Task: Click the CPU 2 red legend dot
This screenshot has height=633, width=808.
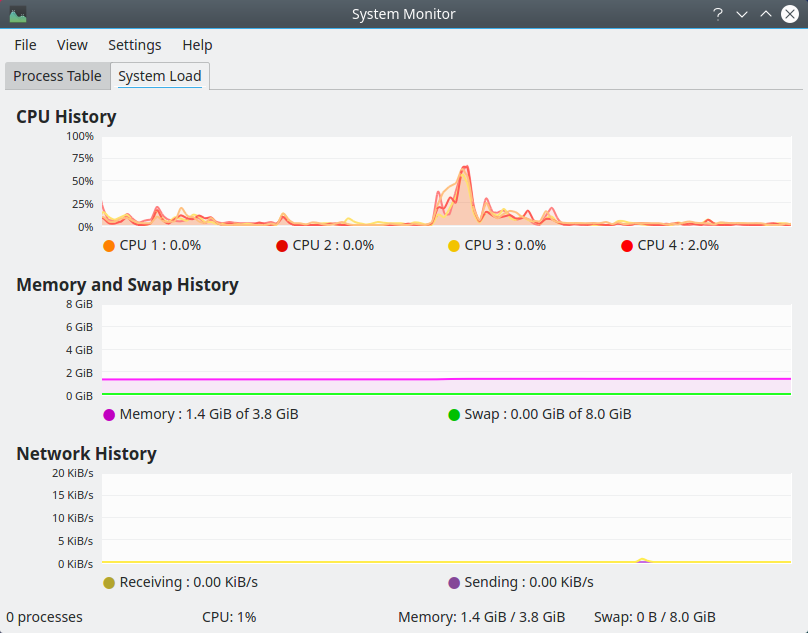Action: (282, 245)
